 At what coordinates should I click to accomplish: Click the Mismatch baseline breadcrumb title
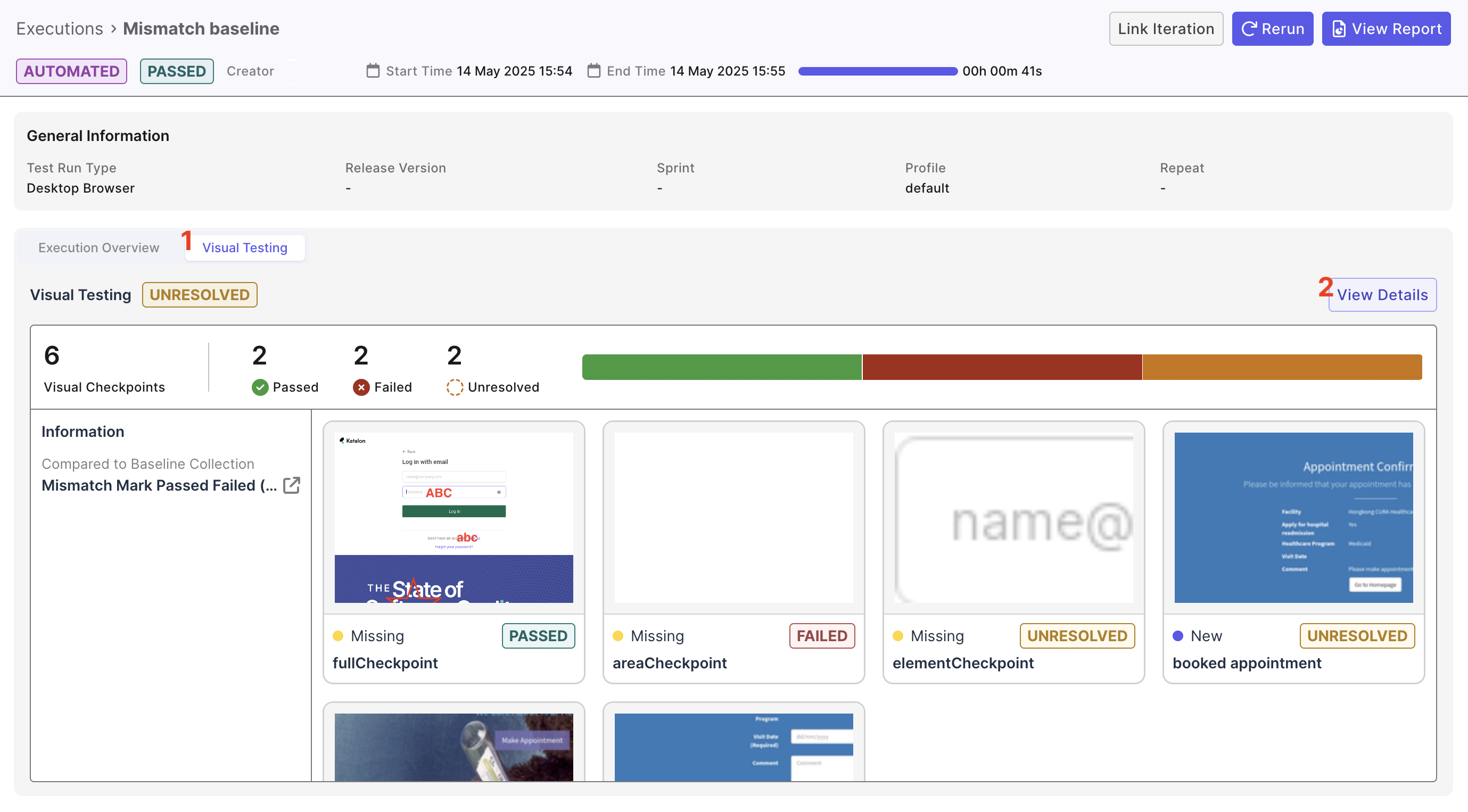(201, 29)
